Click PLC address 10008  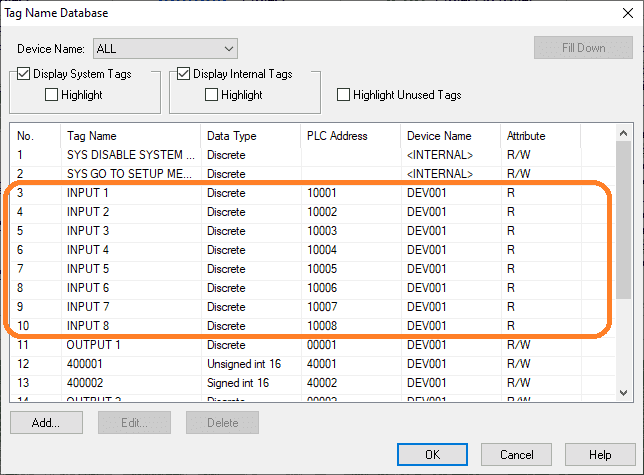point(322,326)
